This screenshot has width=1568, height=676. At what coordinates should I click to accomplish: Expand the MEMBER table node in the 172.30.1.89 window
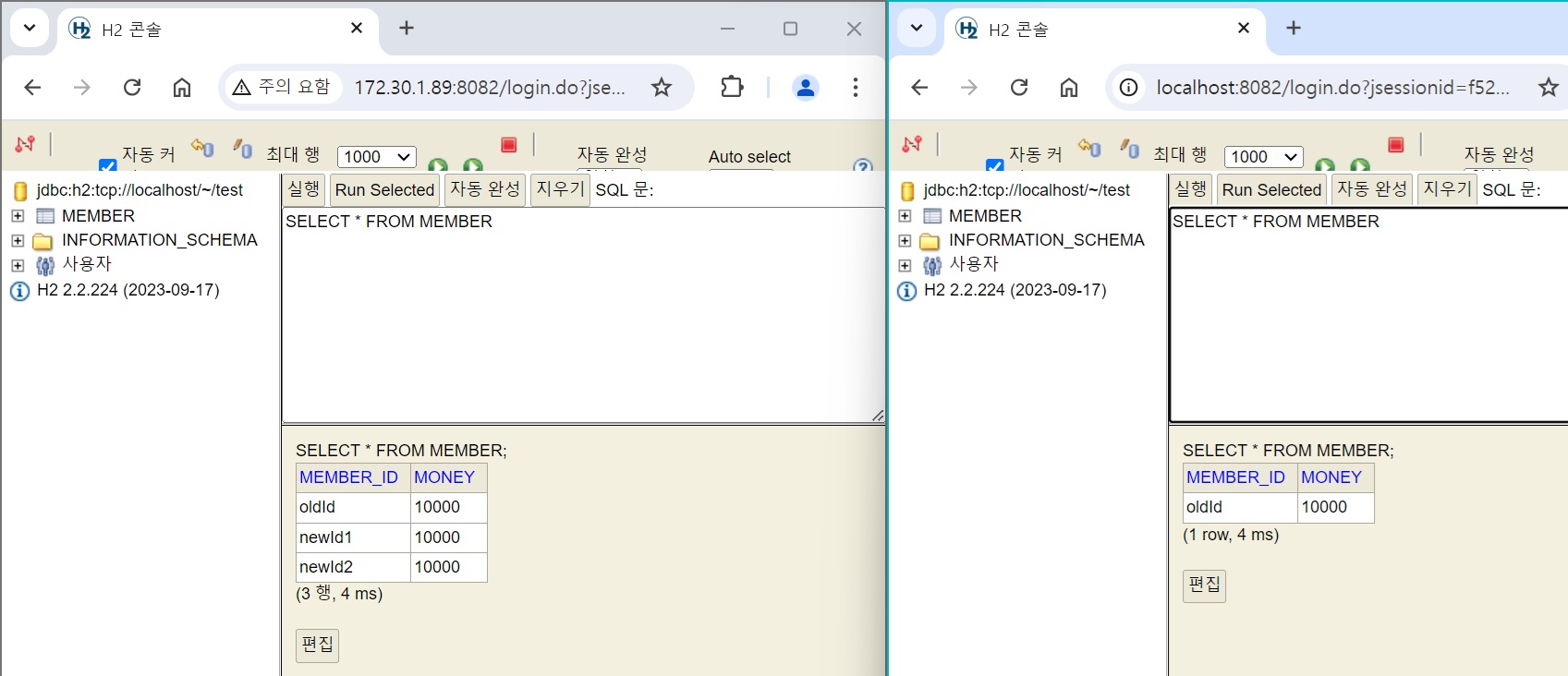pyautogui.click(x=18, y=216)
